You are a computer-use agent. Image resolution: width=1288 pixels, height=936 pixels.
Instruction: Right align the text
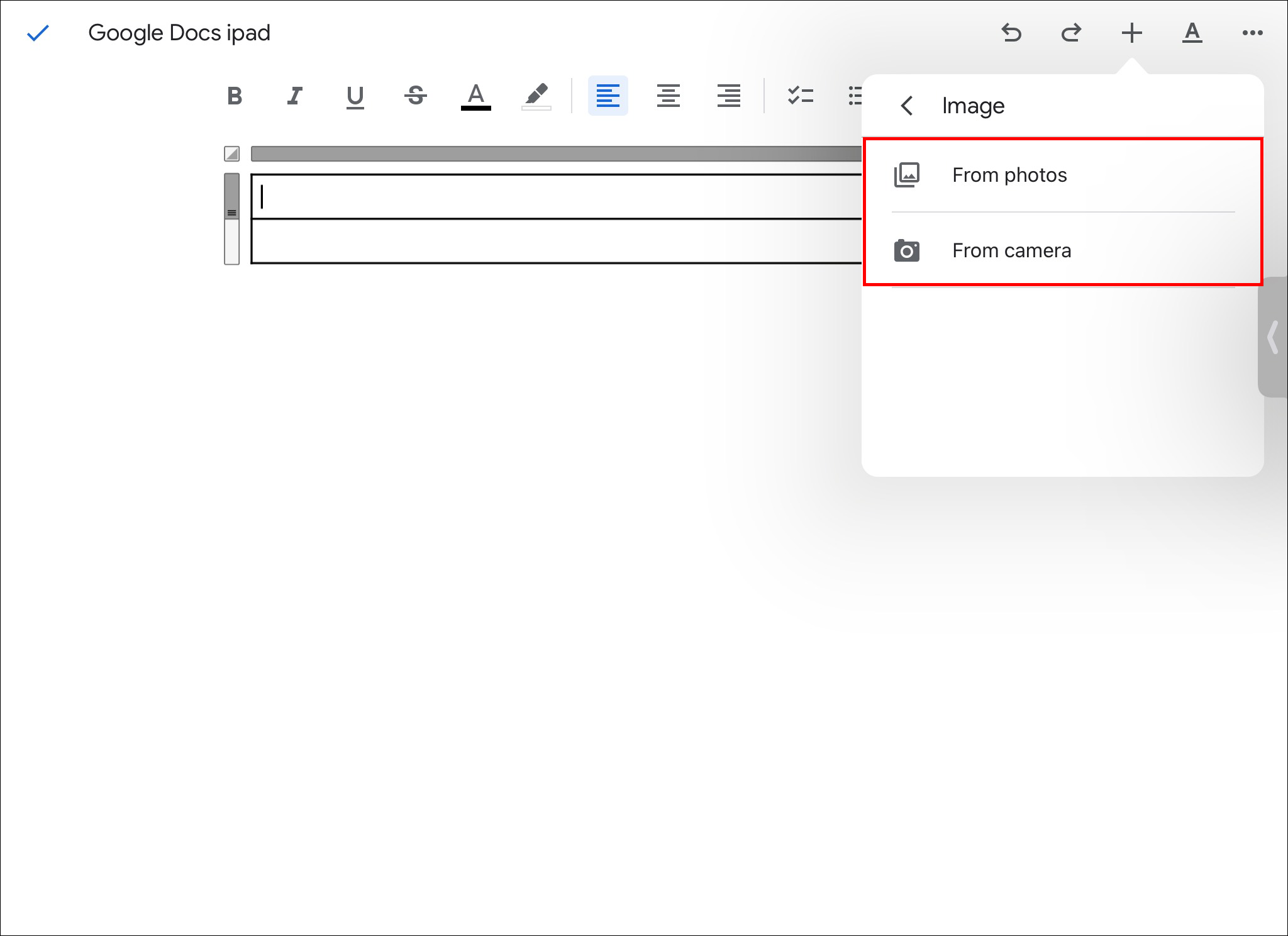point(728,96)
